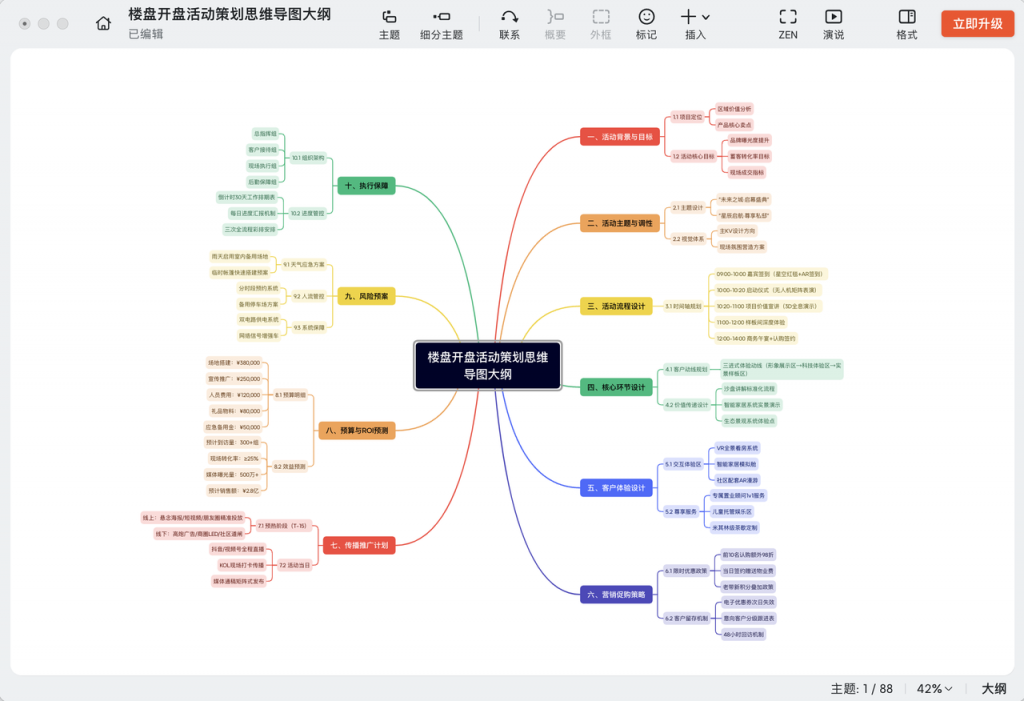This screenshot has width=1024, height=701.
Task: Select subtopic 9.2 人流管控
Action: (x=308, y=297)
